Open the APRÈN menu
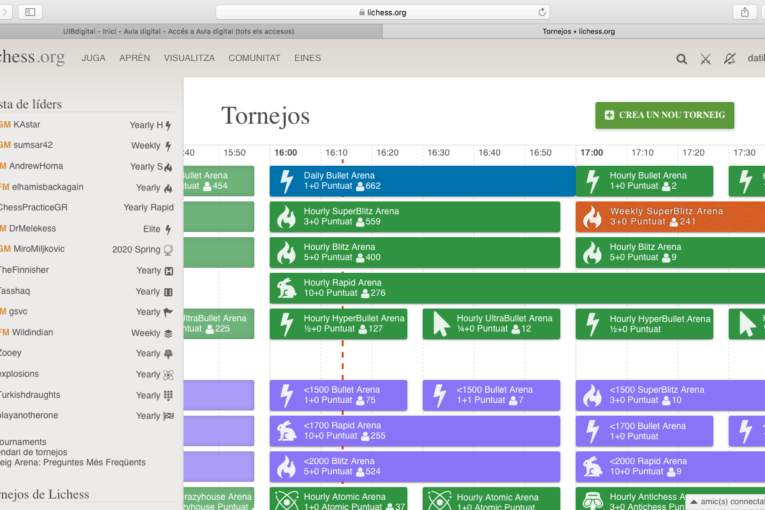This screenshot has height=510, width=765. pos(135,58)
